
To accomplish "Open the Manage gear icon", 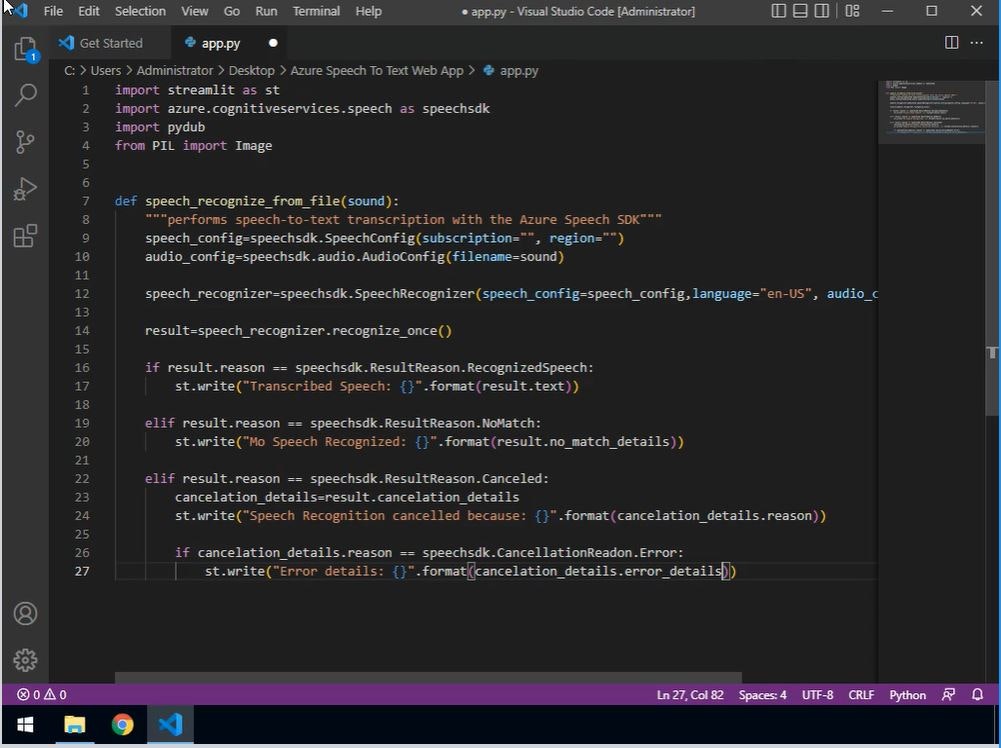I will (x=25, y=660).
